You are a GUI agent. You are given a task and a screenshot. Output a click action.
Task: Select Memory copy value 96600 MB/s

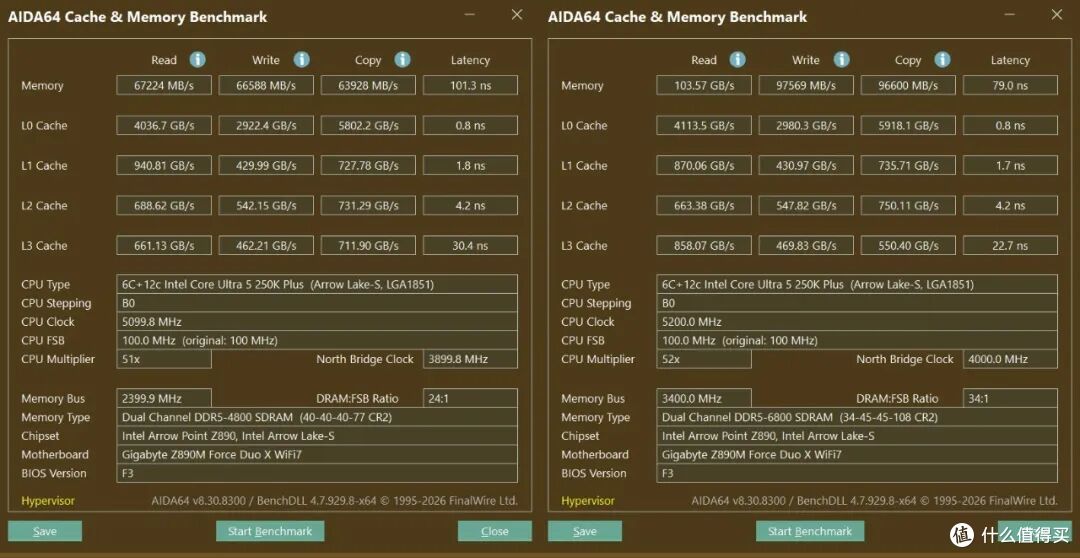[x=908, y=85]
